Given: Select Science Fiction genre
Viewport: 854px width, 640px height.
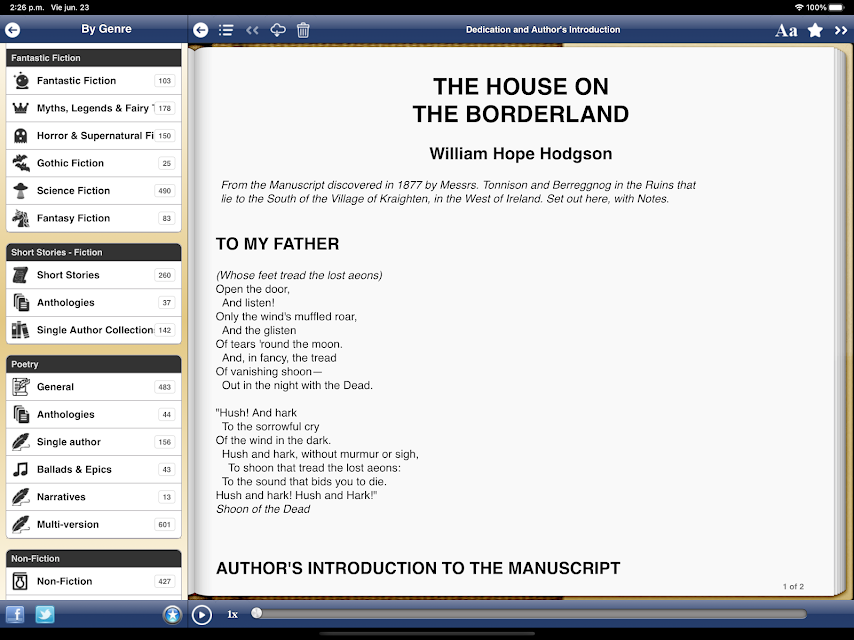Looking at the screenshot, I should point(94,191).
